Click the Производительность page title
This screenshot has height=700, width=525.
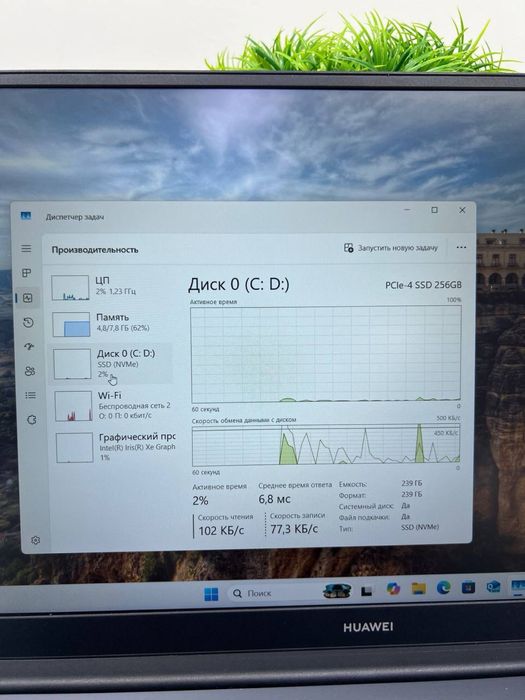pos(95,250)
